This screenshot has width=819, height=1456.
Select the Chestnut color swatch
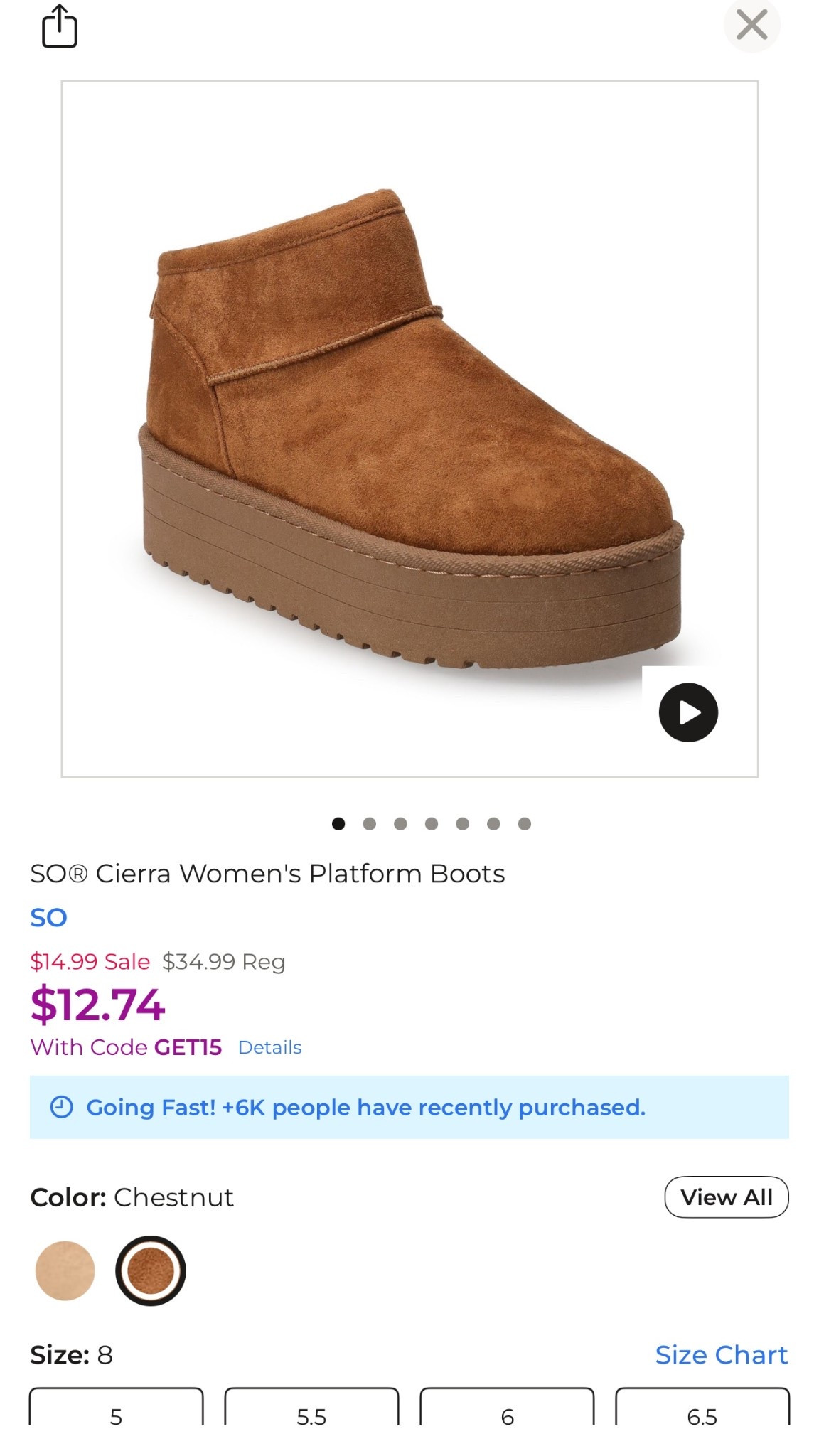[x=150, y=1270]
